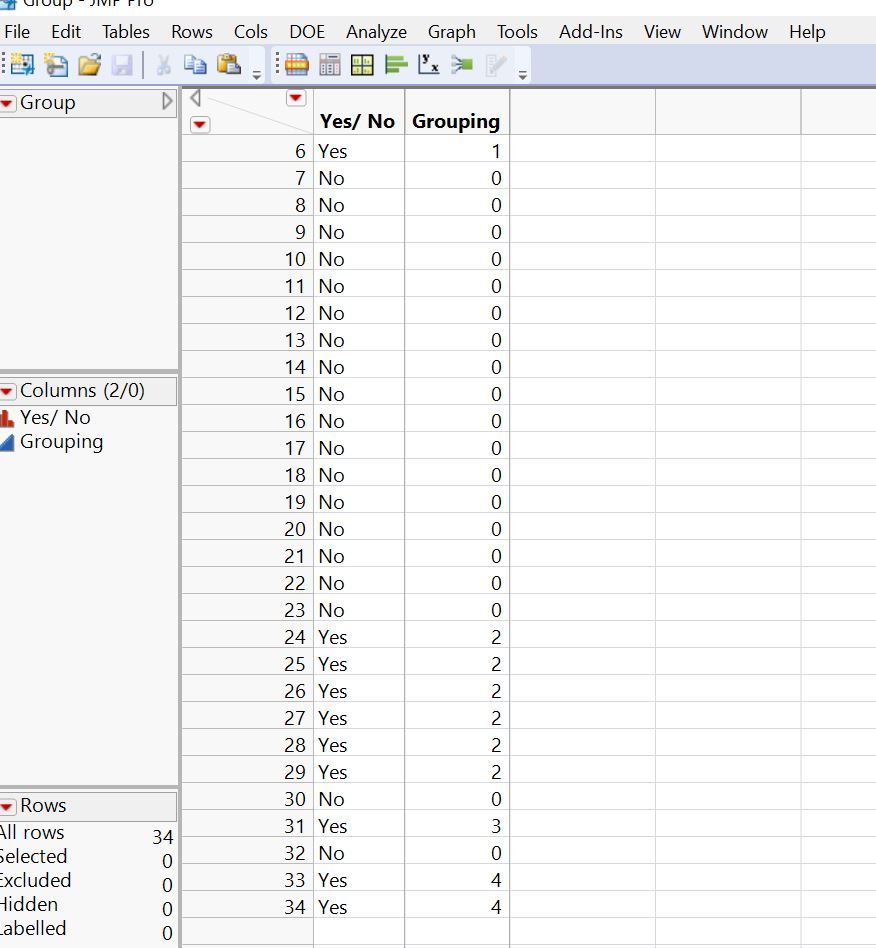This screenshot has height=948, width=876.
Task: Open the Rows menu
Action: 192,31
